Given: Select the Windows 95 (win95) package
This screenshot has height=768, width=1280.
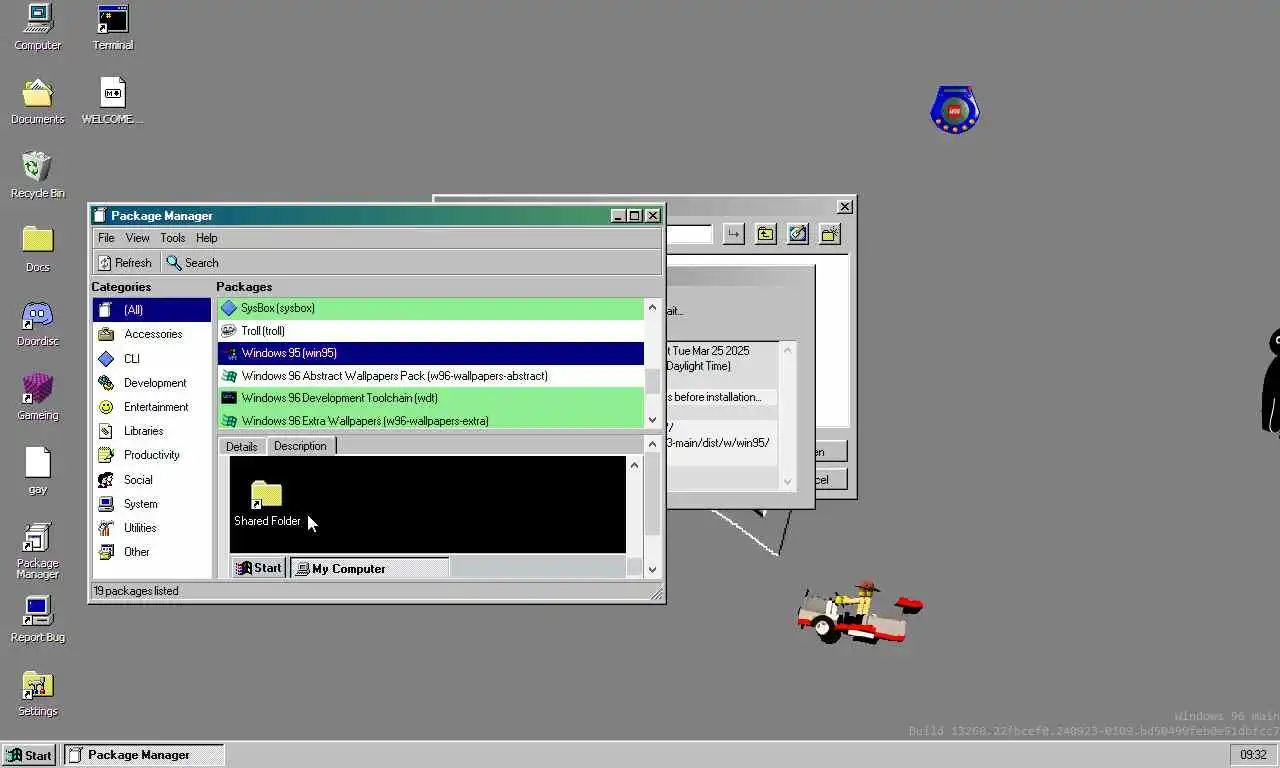Looking at the screenshot, I should [431, 353].
